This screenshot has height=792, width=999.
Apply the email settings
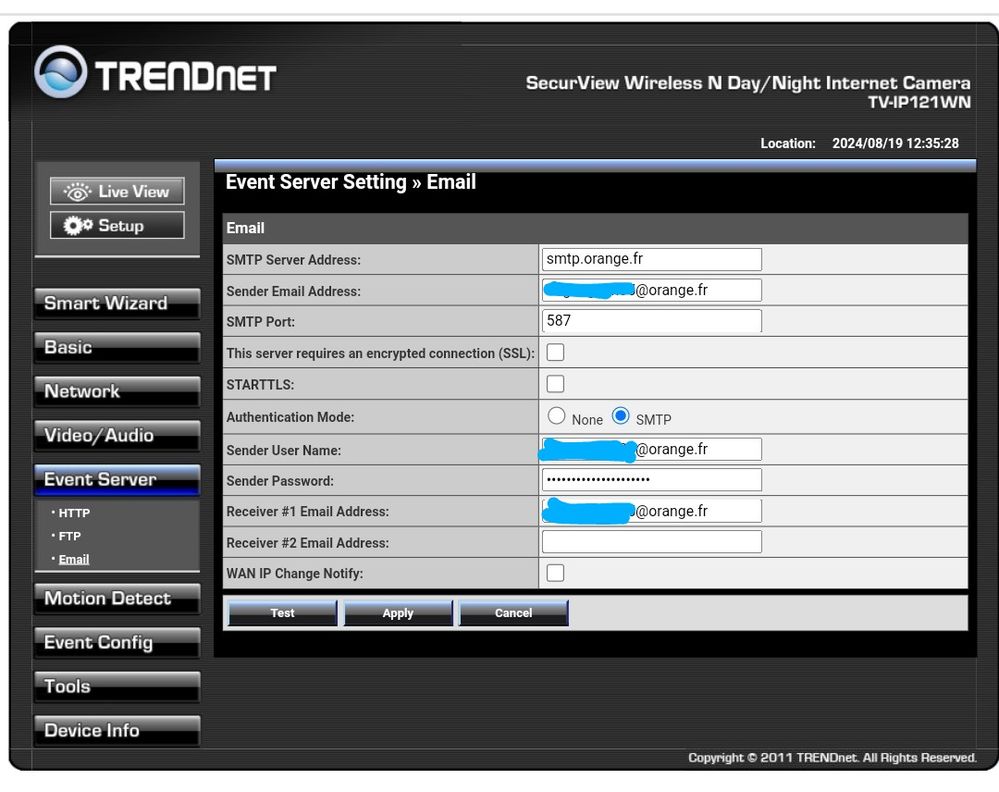pos(398,613)
